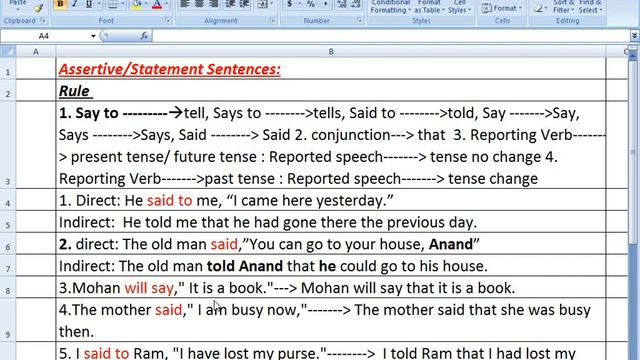Apply comma style
Image resolution: width=640 pixels, height=360 pixels.
pos(325,4)
